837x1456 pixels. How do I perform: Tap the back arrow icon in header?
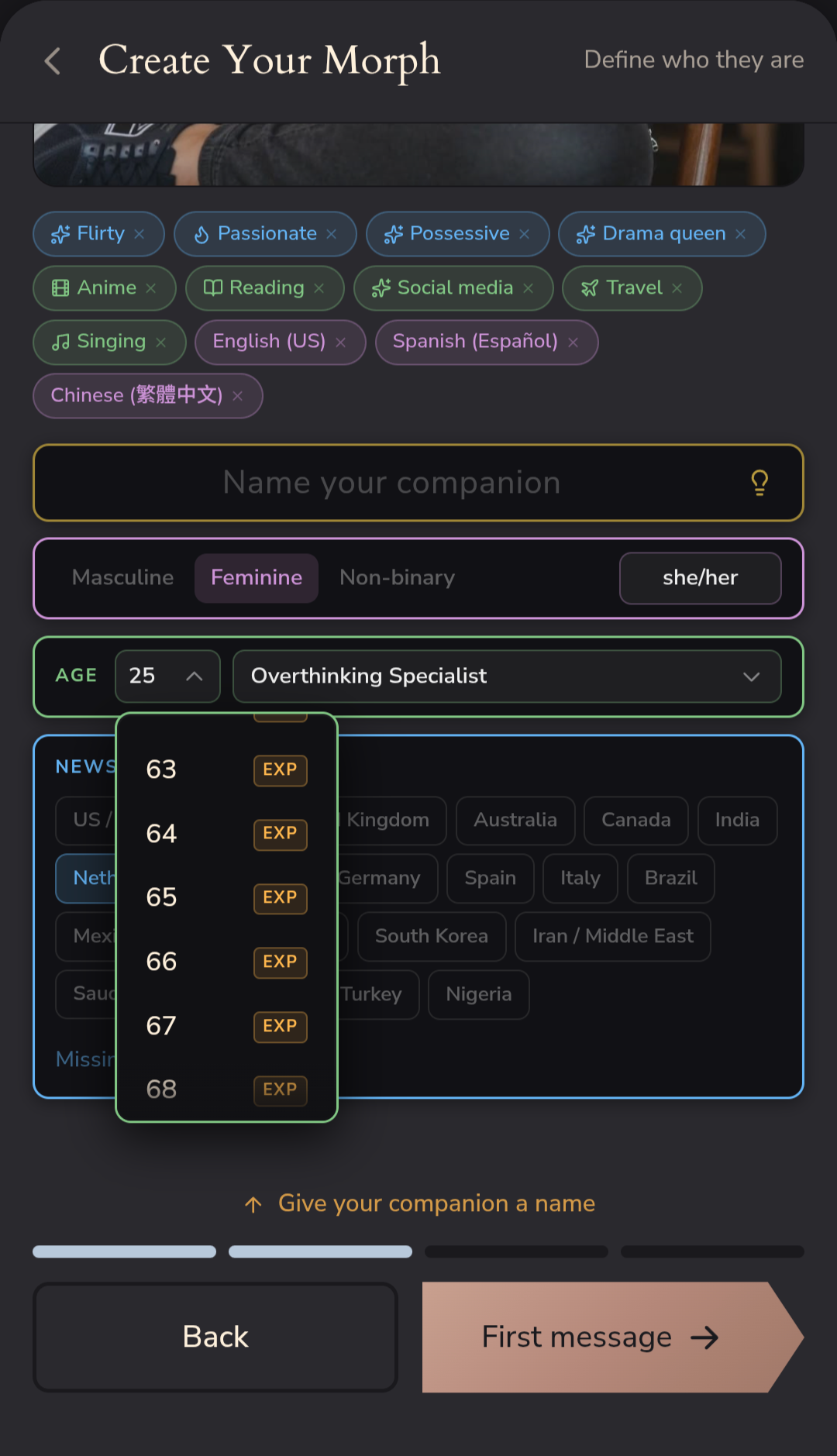pyautogui.click(x=53, y=60)
